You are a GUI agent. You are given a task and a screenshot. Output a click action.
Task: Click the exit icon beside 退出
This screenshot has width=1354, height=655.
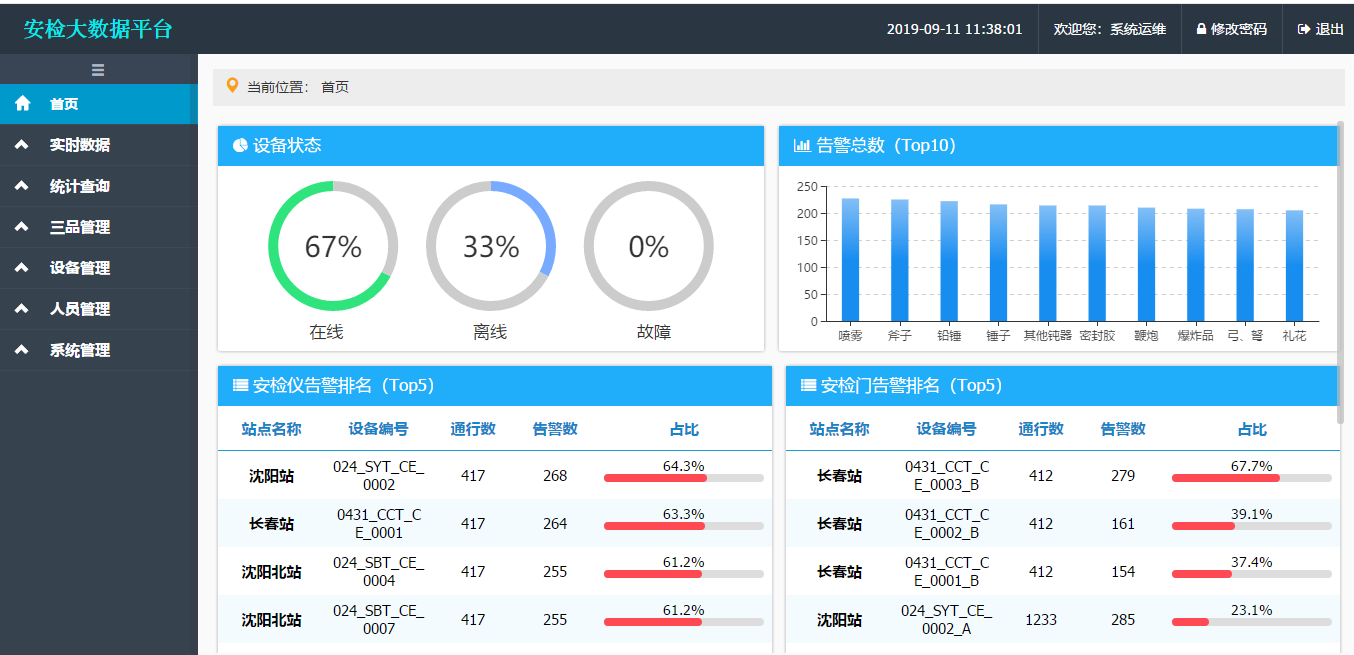pos(1303,30)
